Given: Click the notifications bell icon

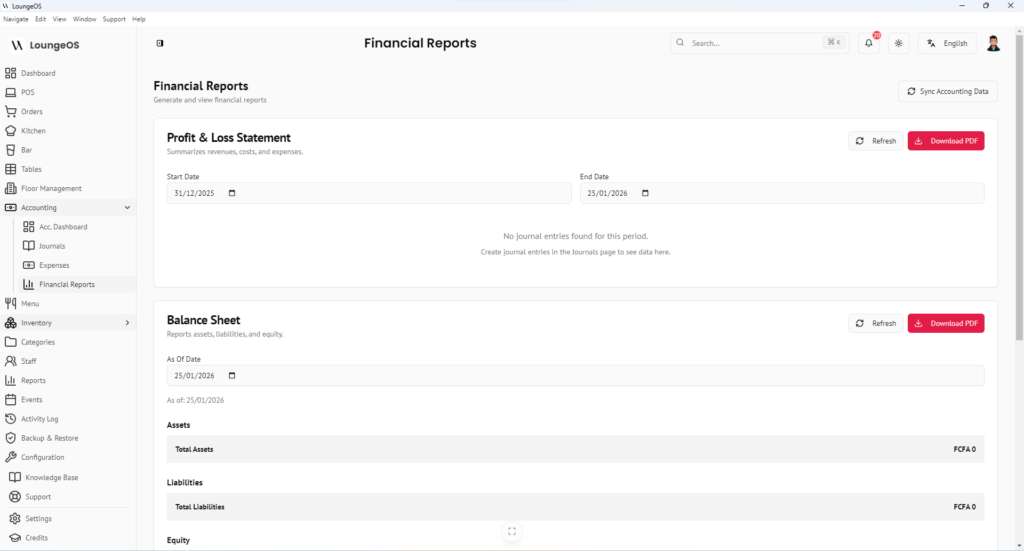Looking at the screenshot, I should (x=869, y=43).
